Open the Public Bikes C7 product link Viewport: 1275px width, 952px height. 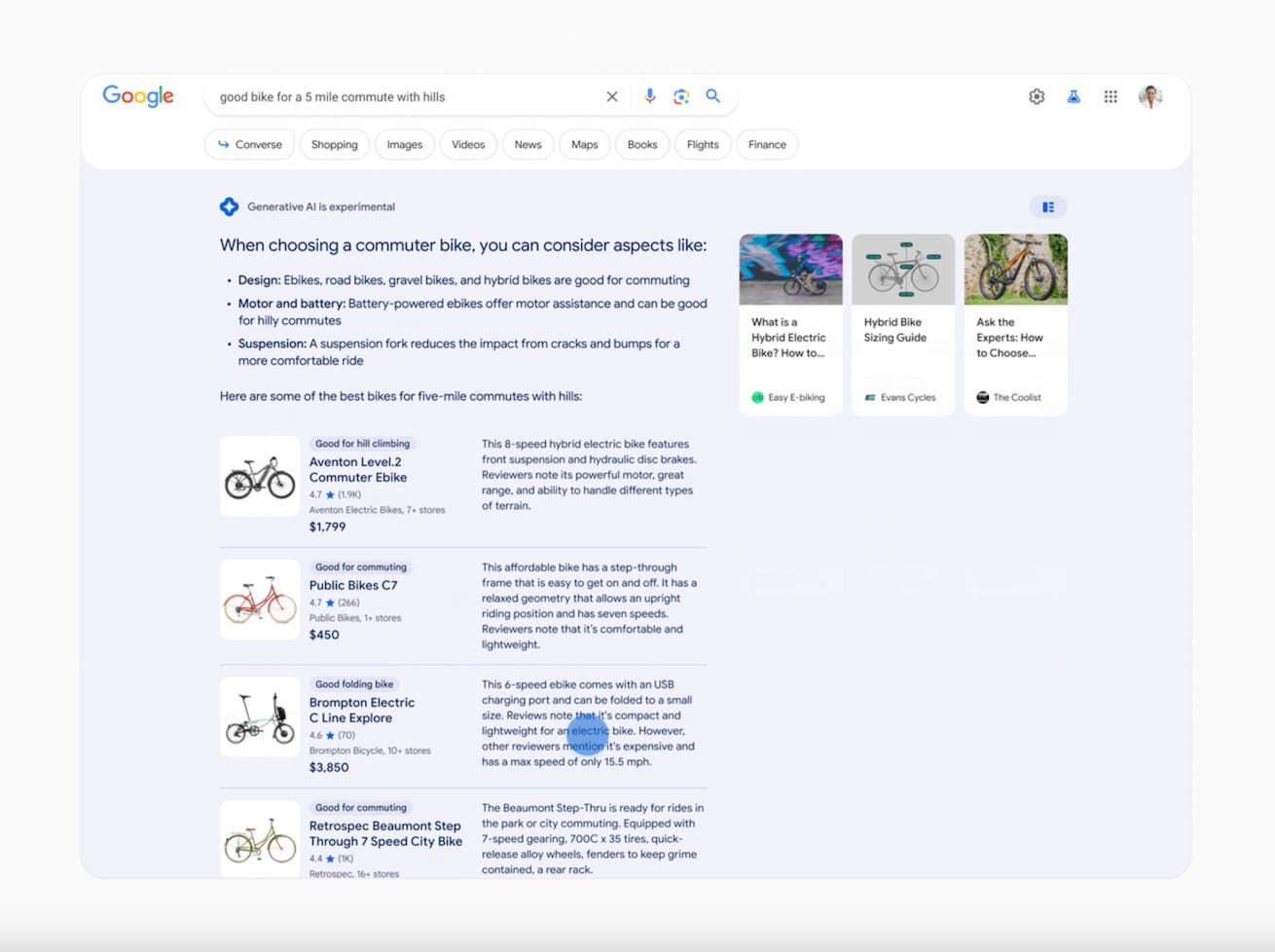coord(353,585)
